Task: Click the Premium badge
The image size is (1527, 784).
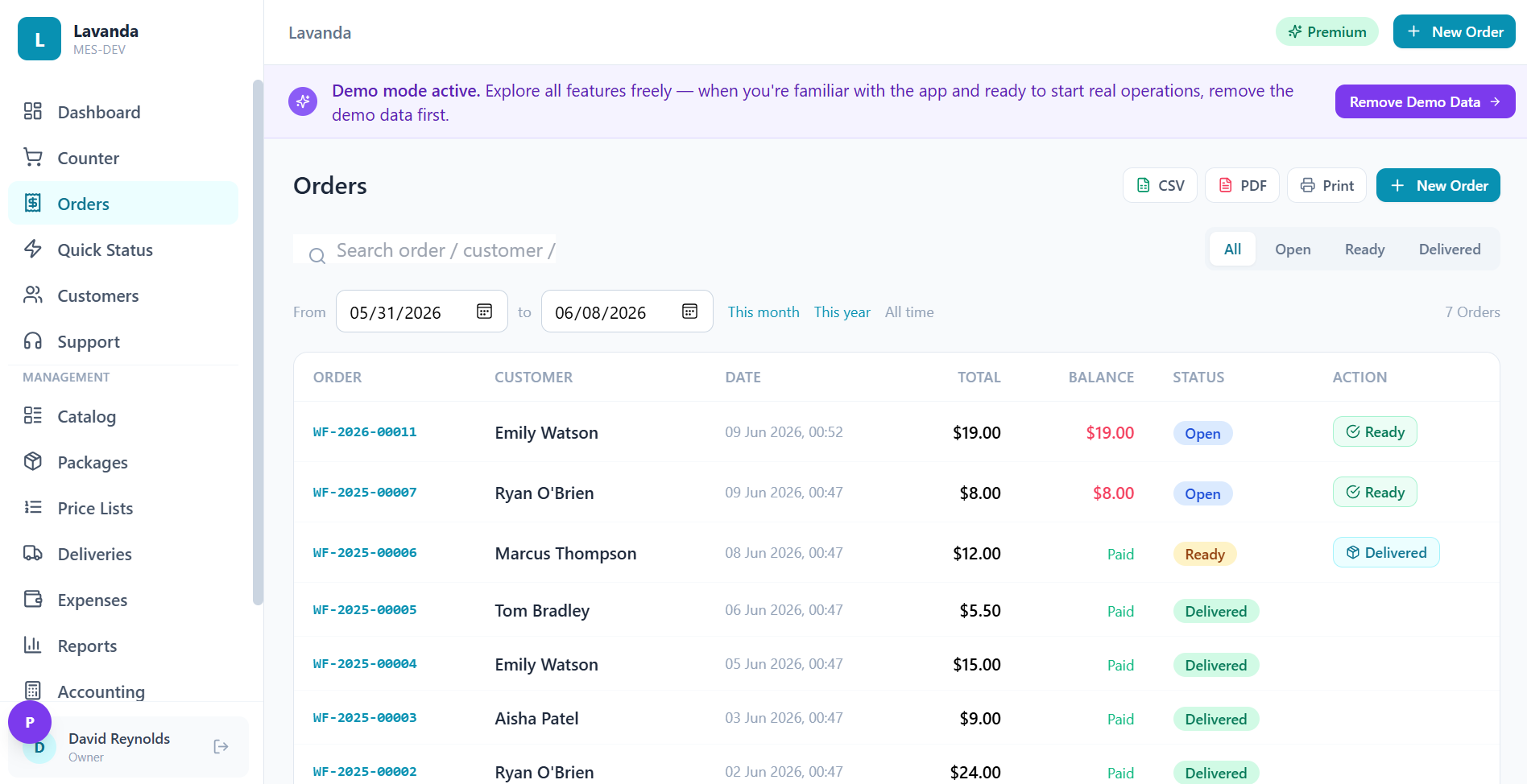Action: [x=1327, y=31]
